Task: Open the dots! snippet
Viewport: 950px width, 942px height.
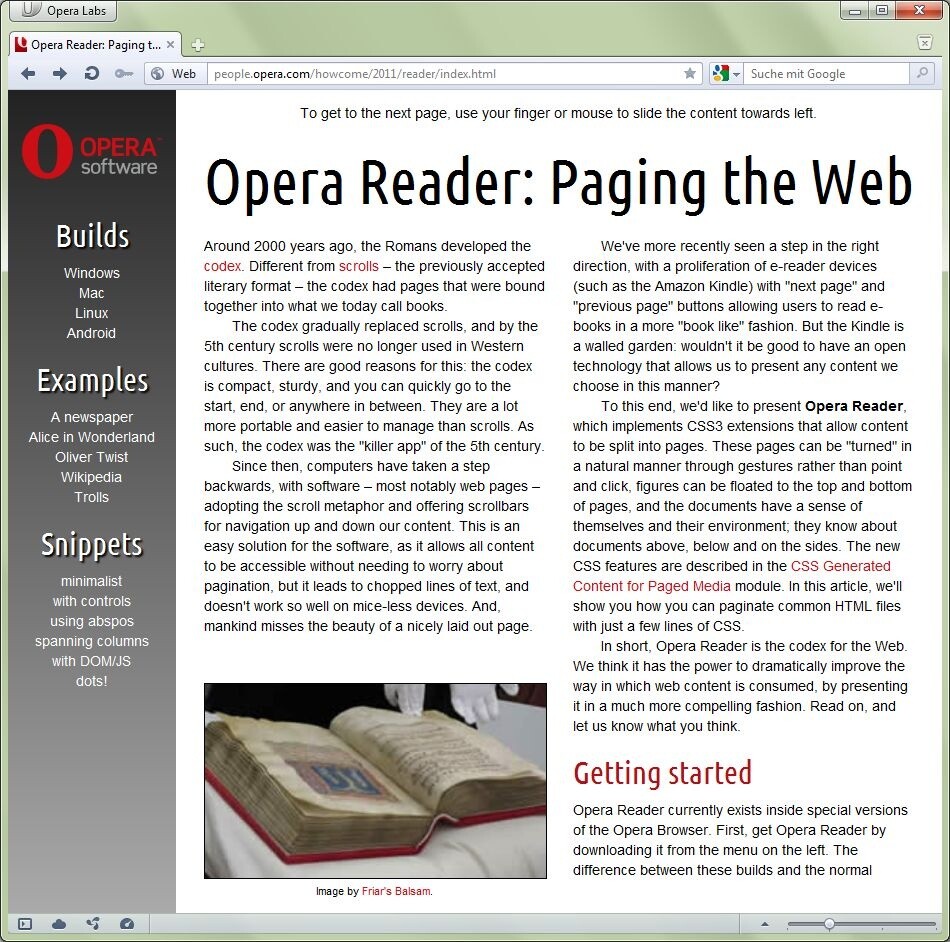Action: click(91, 681)
